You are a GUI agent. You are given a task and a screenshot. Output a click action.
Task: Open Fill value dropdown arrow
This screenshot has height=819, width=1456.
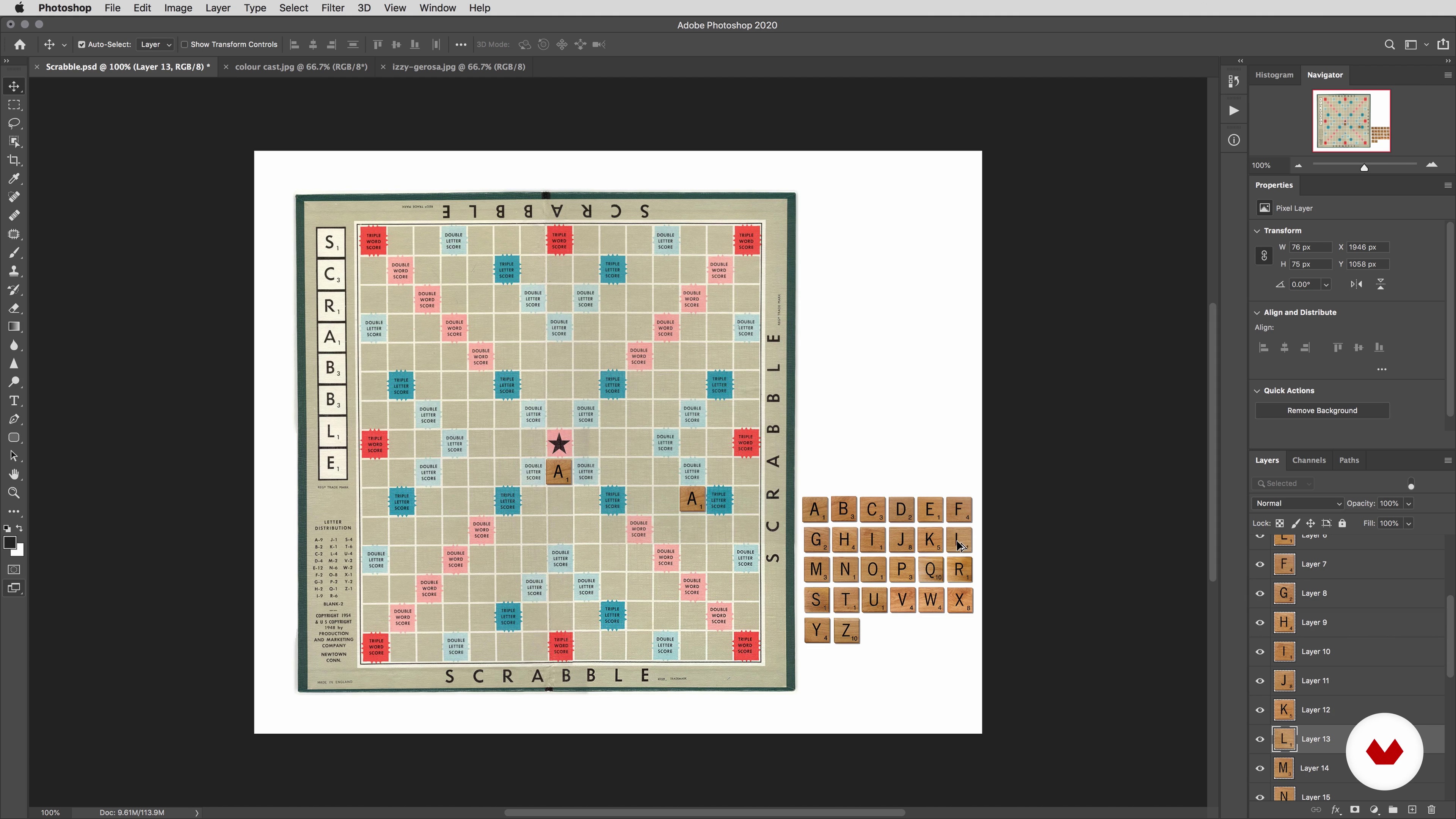coord(1409,523)
